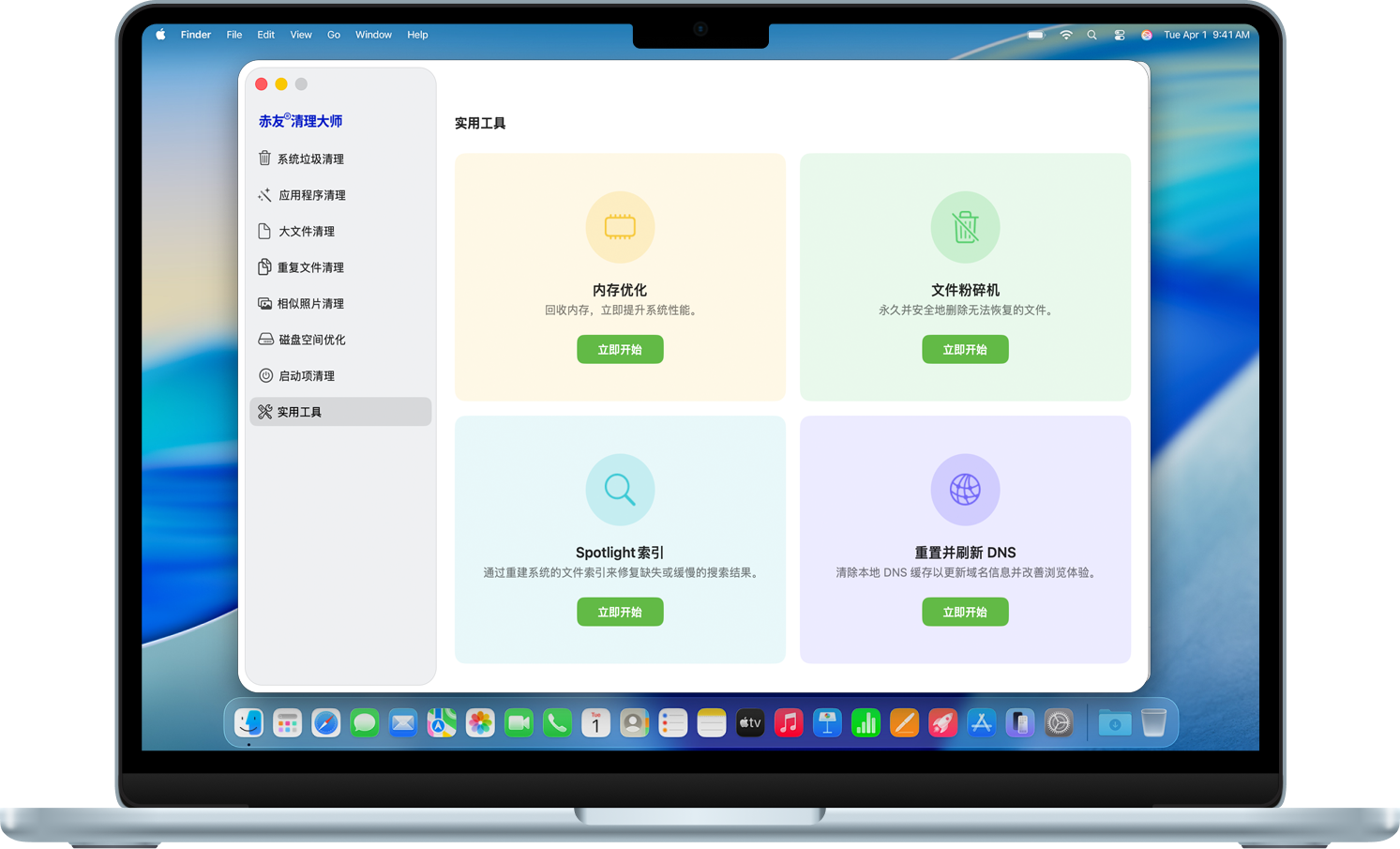Image resolution: width=1400 pixels, height=849 pixels.
Task: Click the Spotlight 索引 magnifier icon
Action: pos(620,489)
